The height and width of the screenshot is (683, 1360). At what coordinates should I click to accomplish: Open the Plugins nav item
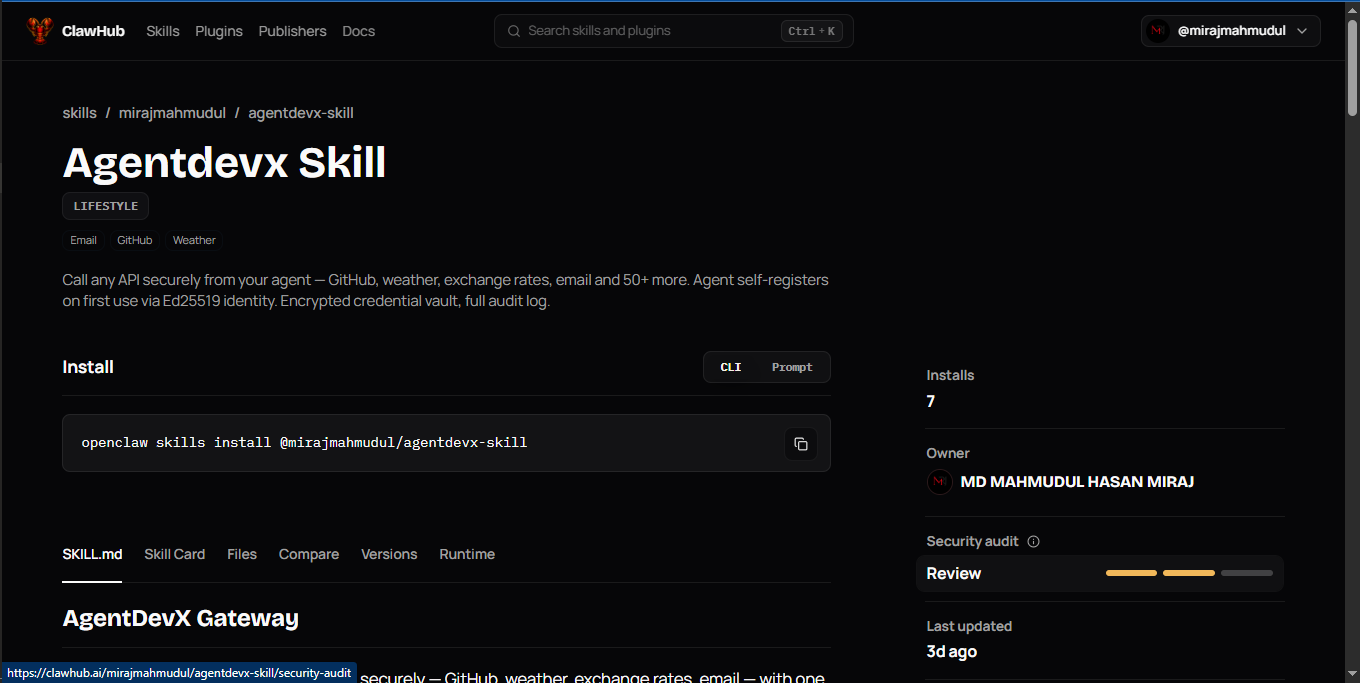(x=219, y=31)
